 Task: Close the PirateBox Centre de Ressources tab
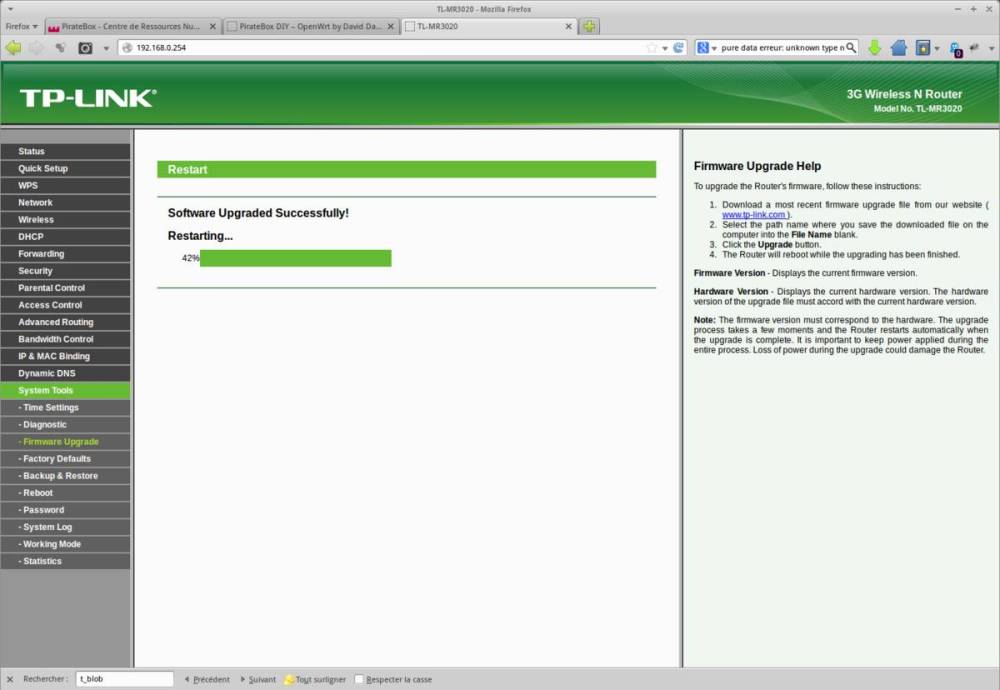click(212, 26)
